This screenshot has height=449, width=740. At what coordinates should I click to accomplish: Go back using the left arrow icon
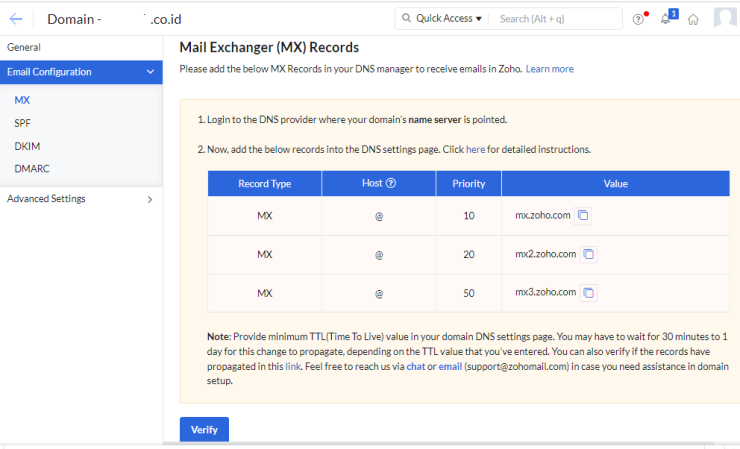point(16,19)
